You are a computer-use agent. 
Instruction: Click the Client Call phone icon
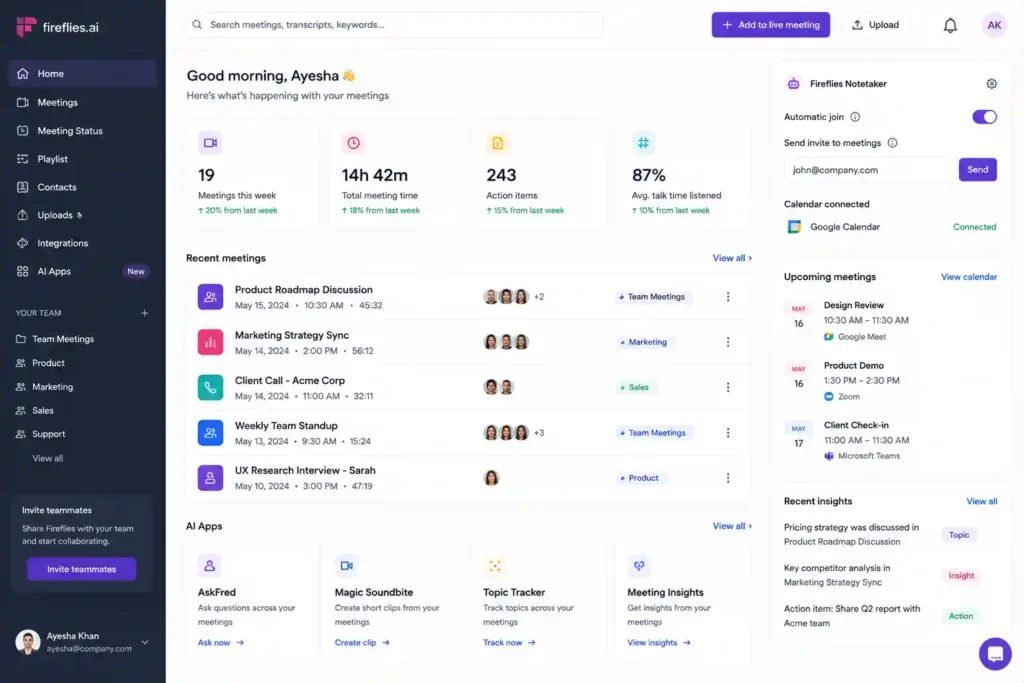pyautogui.click(x=210, y=387)
